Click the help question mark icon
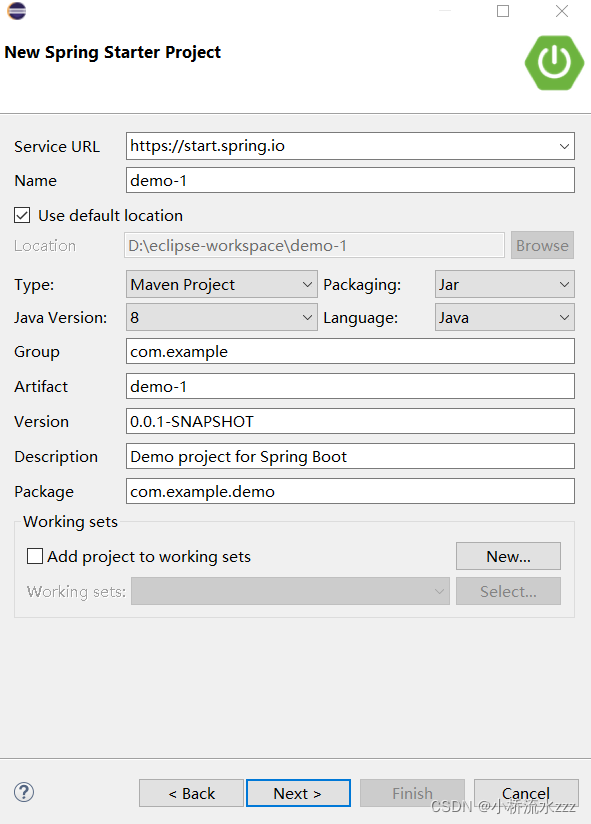The width and height of the screenshot is (591, 824). tap(24, 792)
